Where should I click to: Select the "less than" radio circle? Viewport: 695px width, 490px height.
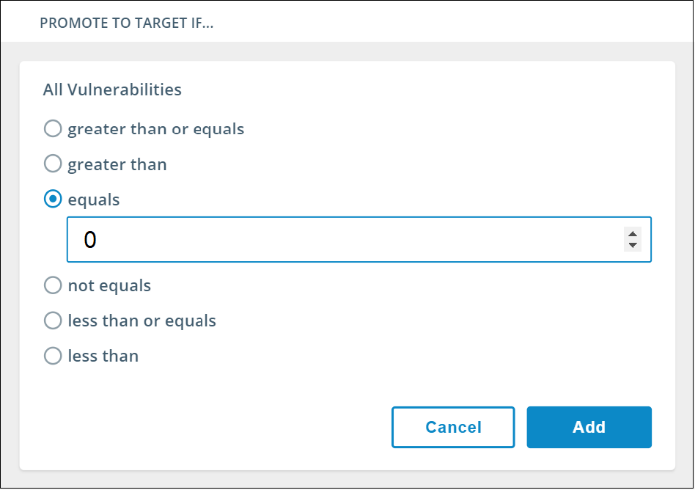[x=53, y=356]
